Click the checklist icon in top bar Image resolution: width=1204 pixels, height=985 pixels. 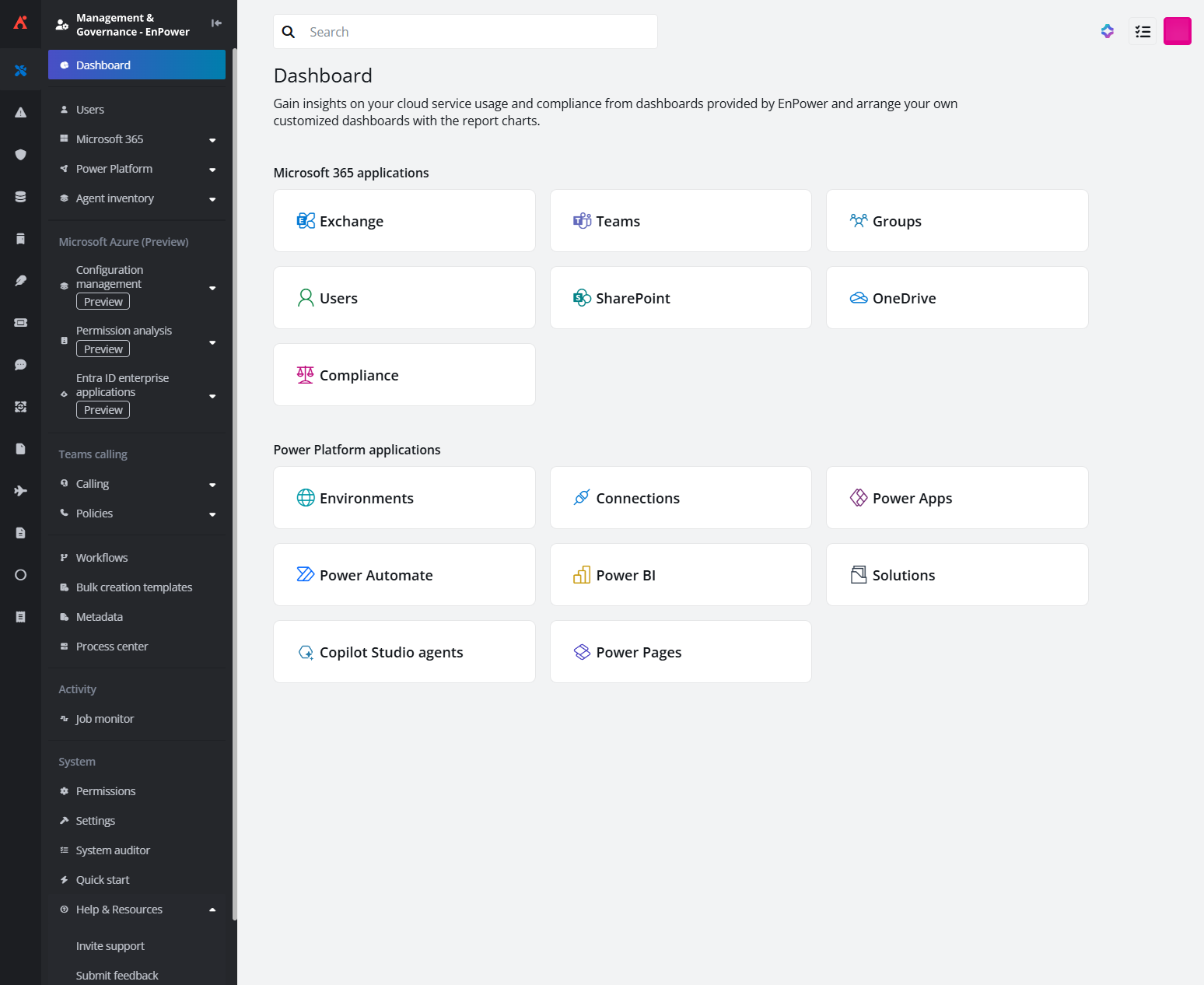click(x=1142, y=32)
